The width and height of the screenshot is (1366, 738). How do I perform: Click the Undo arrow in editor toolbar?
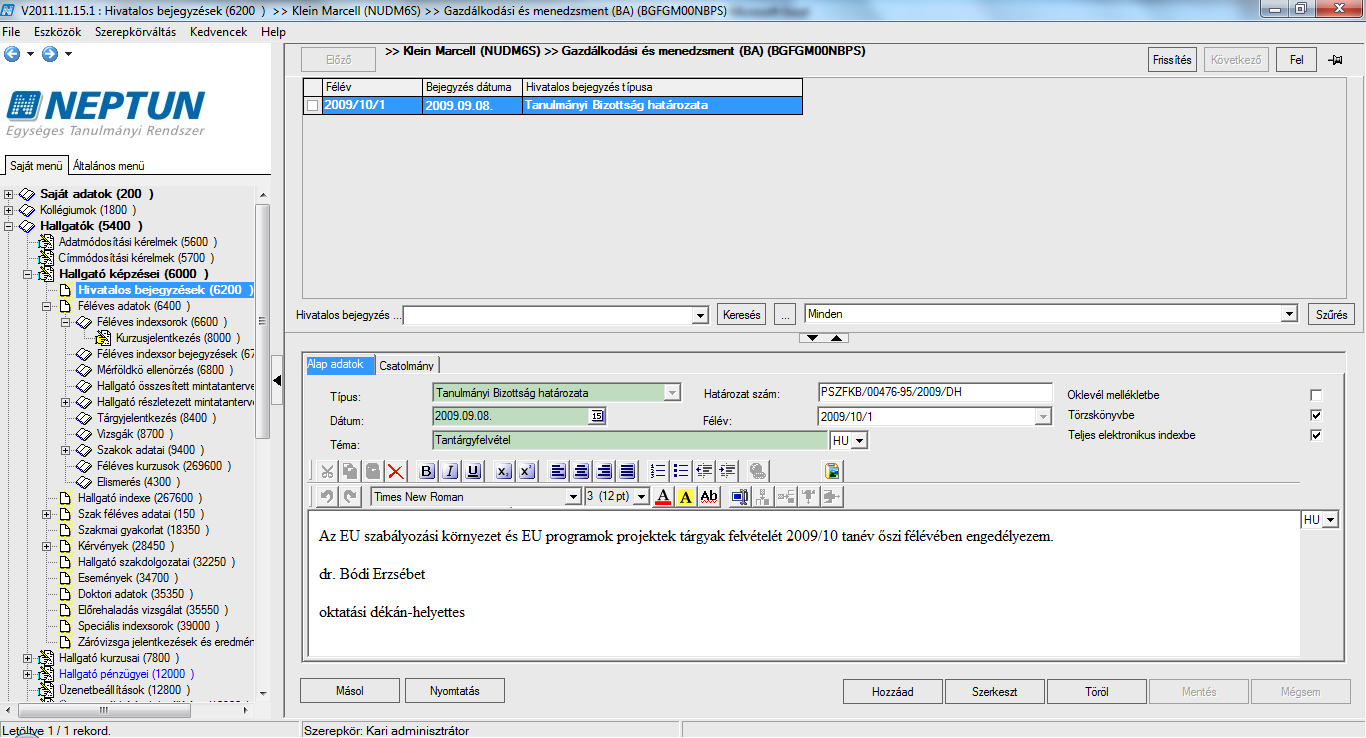click(327, 496)
